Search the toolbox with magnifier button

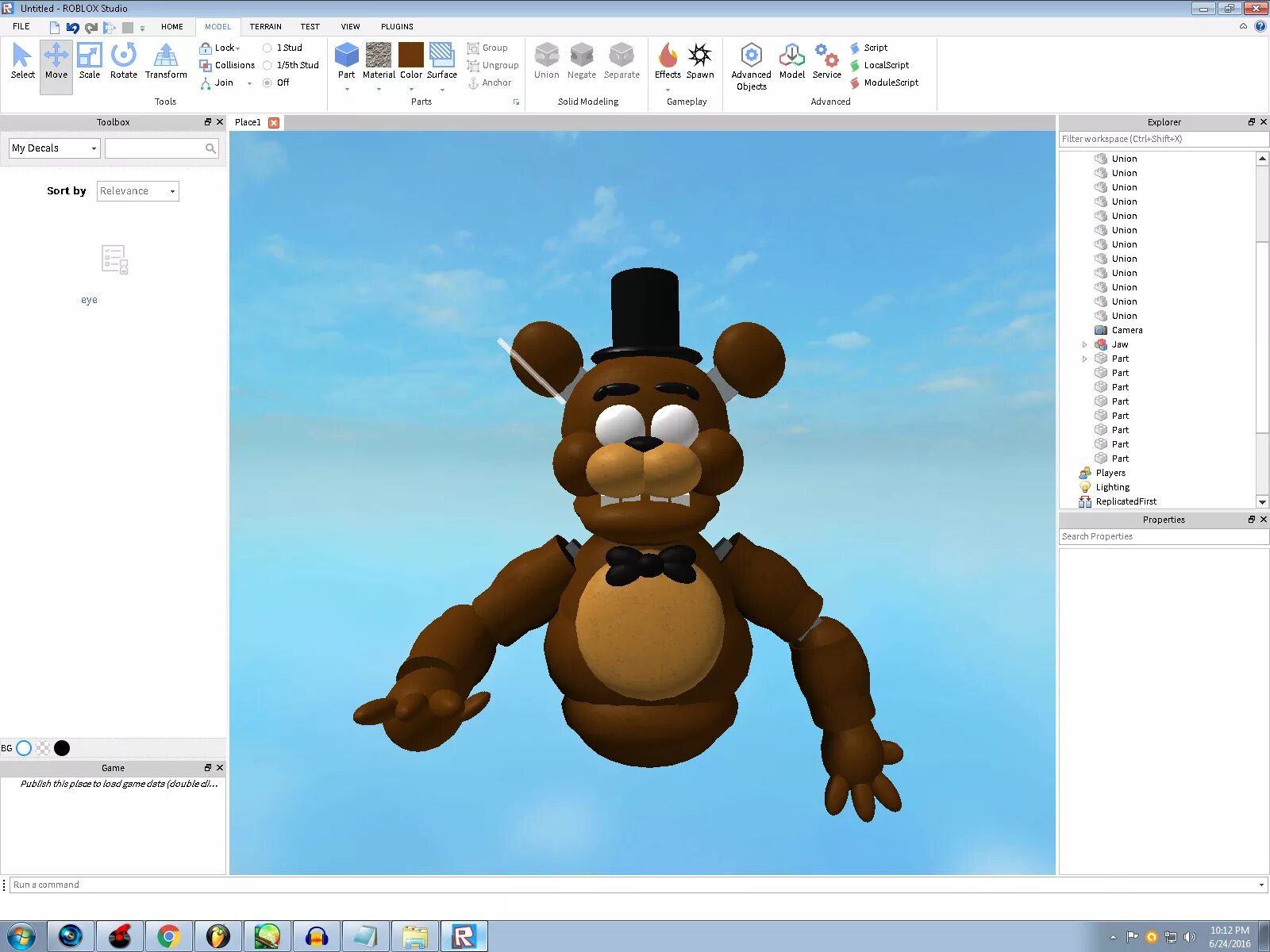tap(210, 148)
